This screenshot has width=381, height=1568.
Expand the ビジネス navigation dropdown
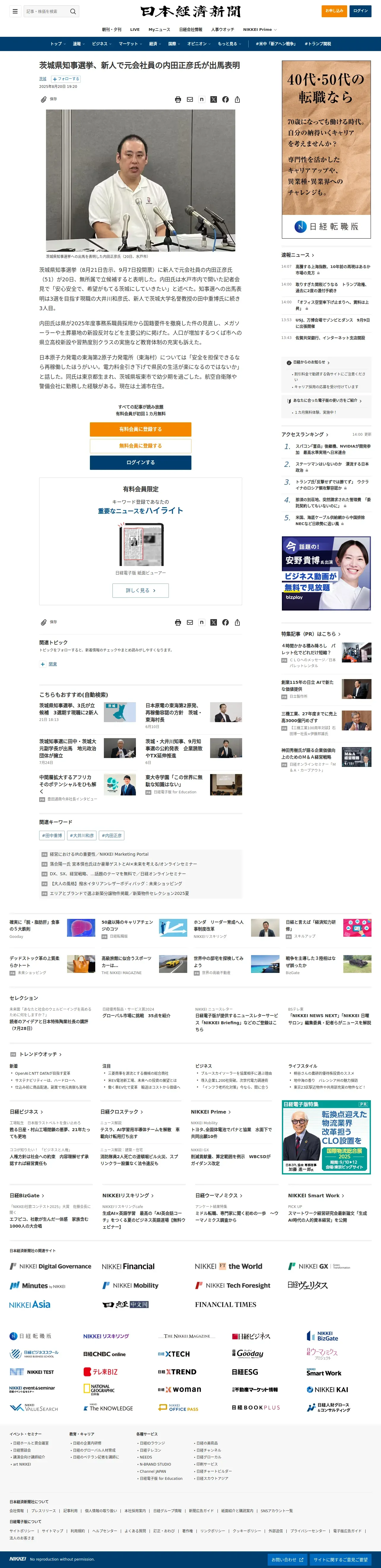click(x=102, y=44)
